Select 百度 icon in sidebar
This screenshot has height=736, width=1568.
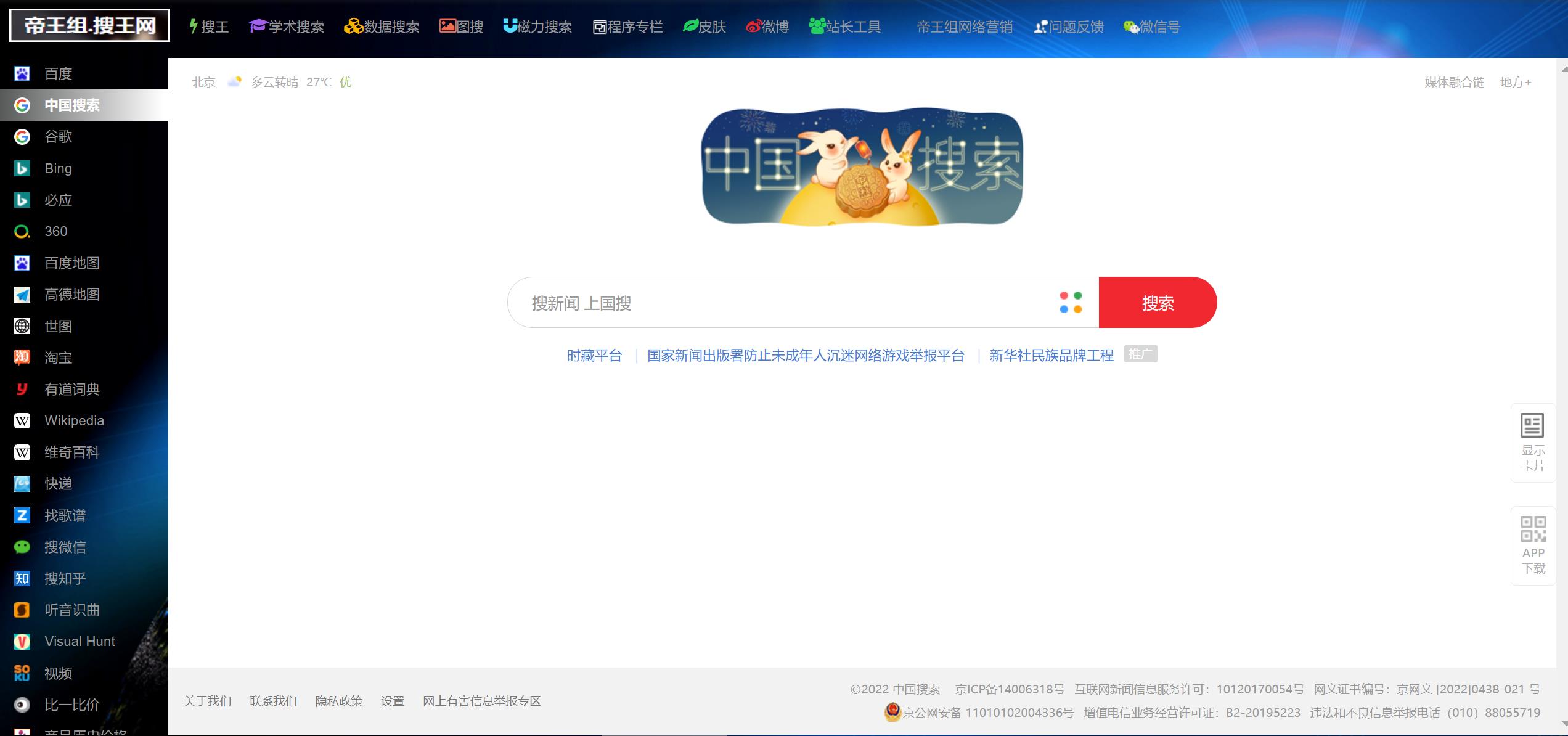(x=22, y=74)
